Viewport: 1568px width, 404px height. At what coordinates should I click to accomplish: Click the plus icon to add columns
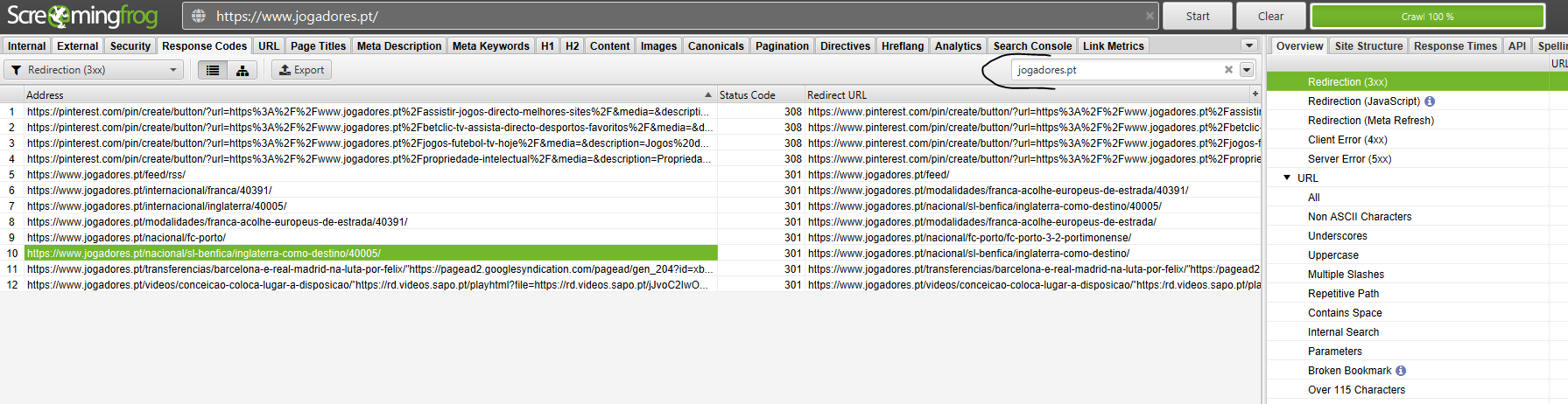pyautogui.click(x=1255, y=94)
